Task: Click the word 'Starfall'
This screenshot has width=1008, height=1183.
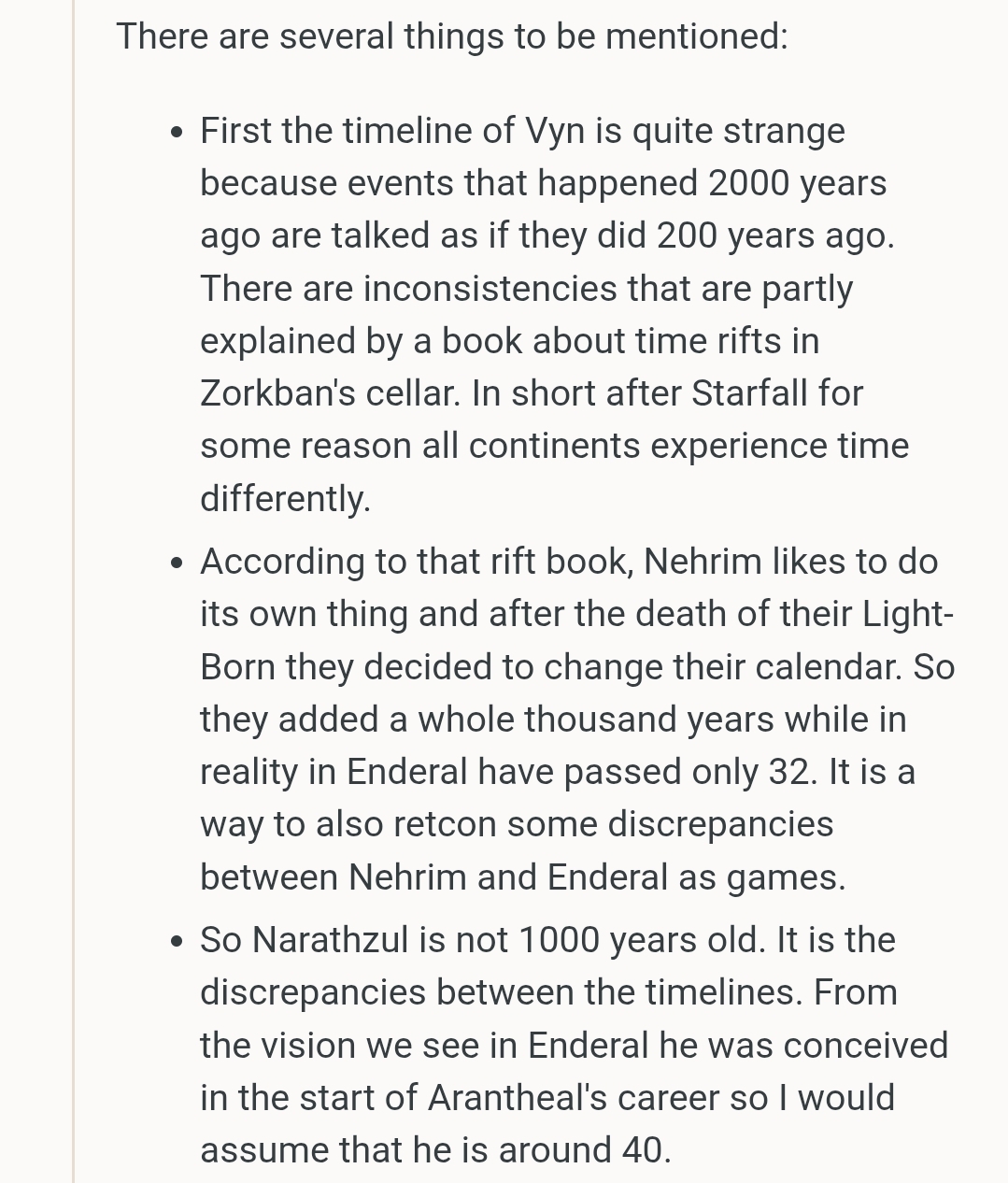Action: pyautogui.click(x=749, y=392)
